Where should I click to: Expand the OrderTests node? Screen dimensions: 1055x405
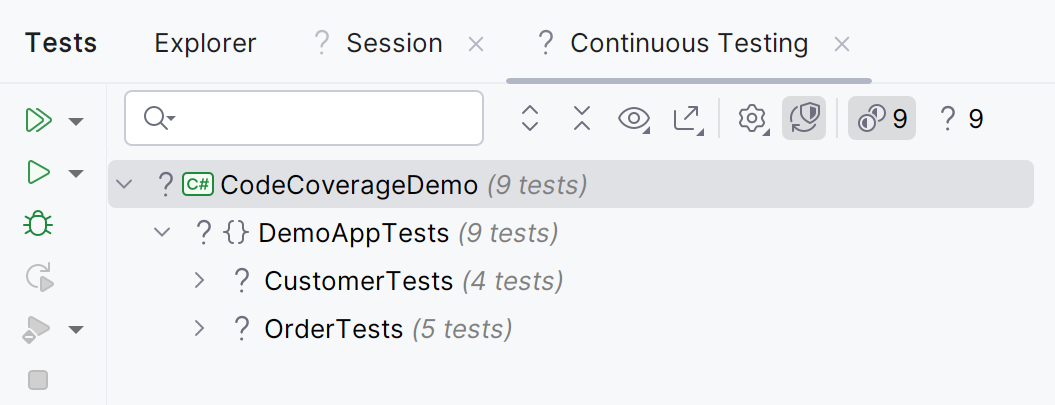coord(199,328)
